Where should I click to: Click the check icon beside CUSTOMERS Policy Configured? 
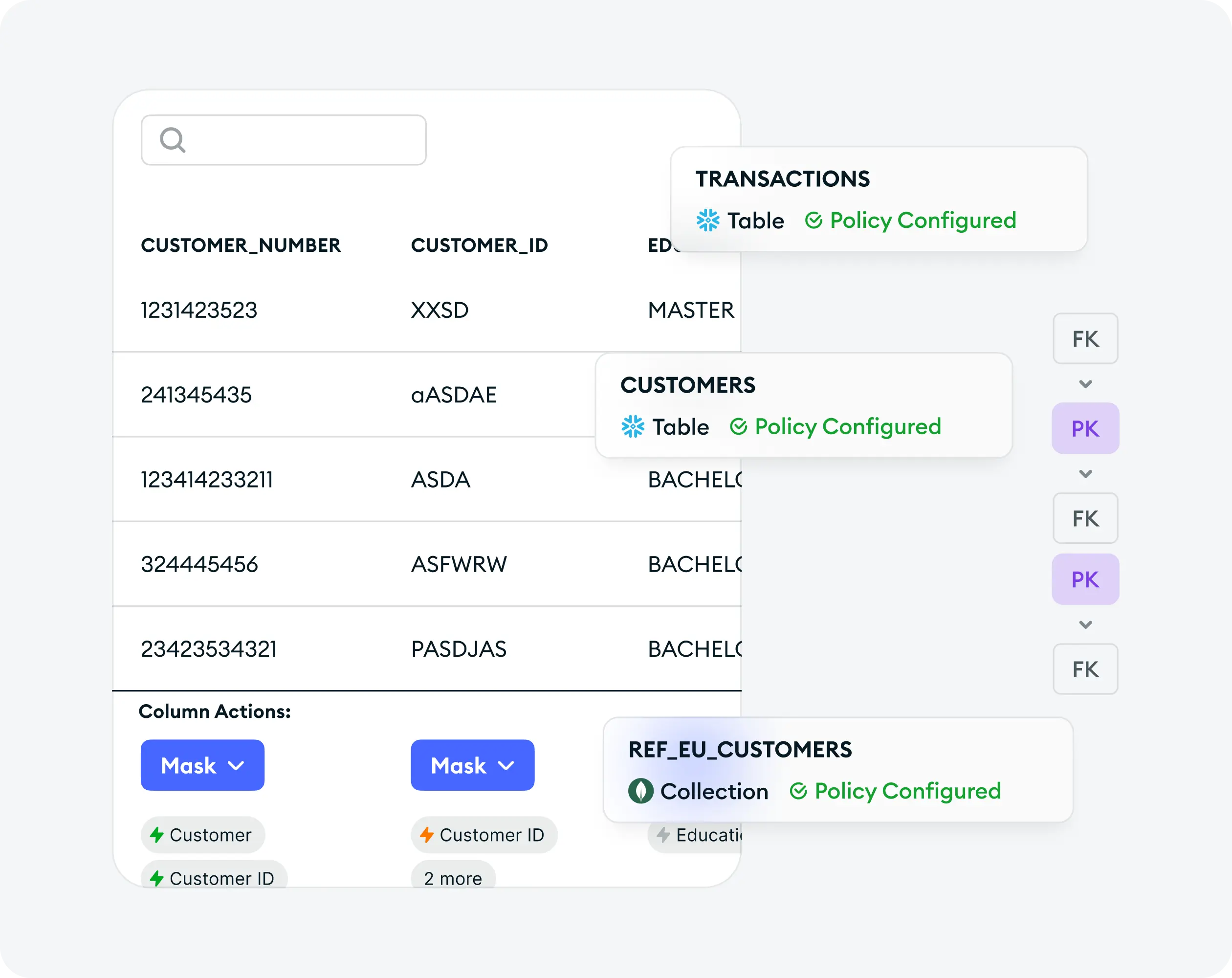click(738, 427)
